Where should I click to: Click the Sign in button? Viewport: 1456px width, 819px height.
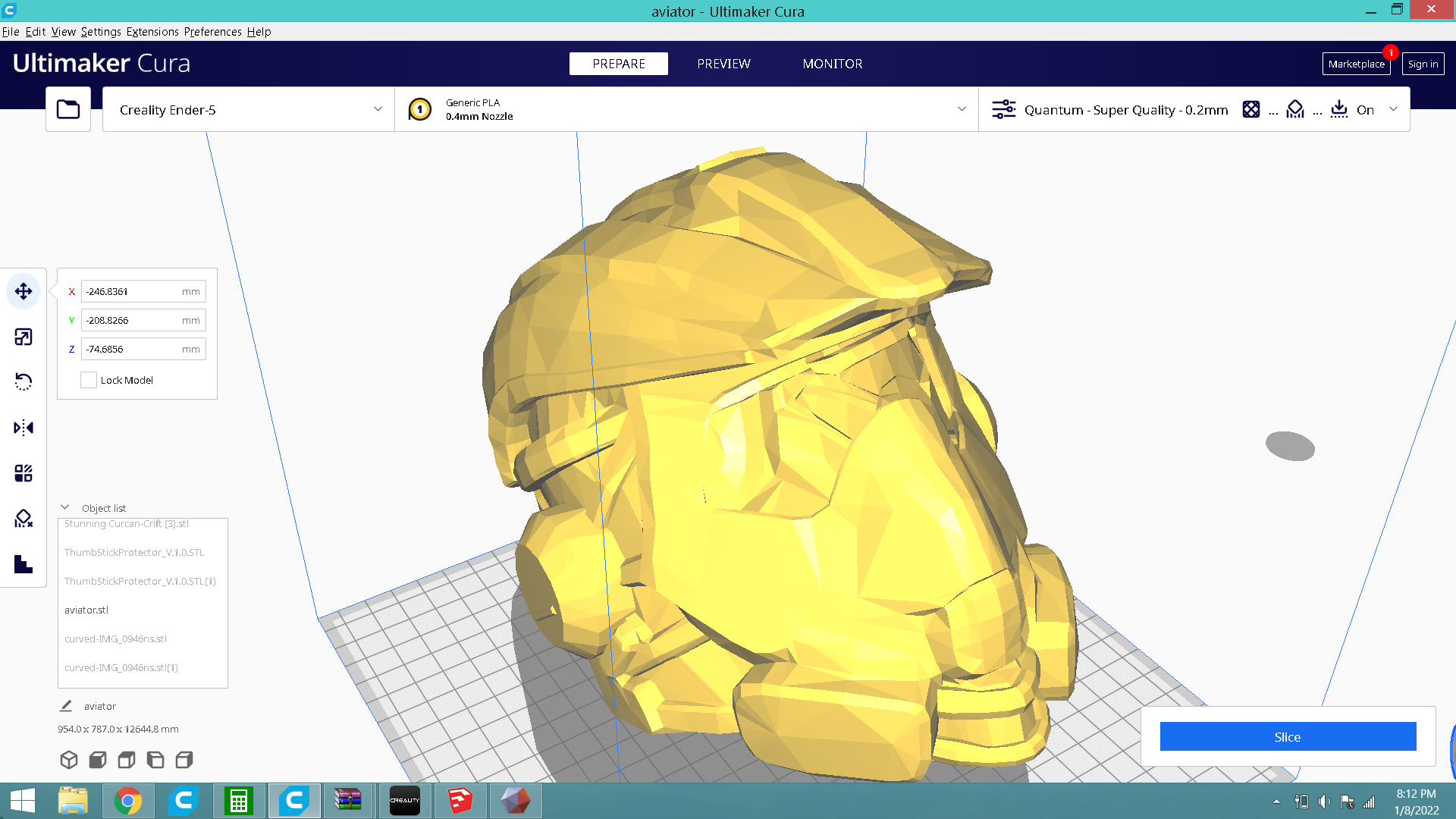[1423, 64]
